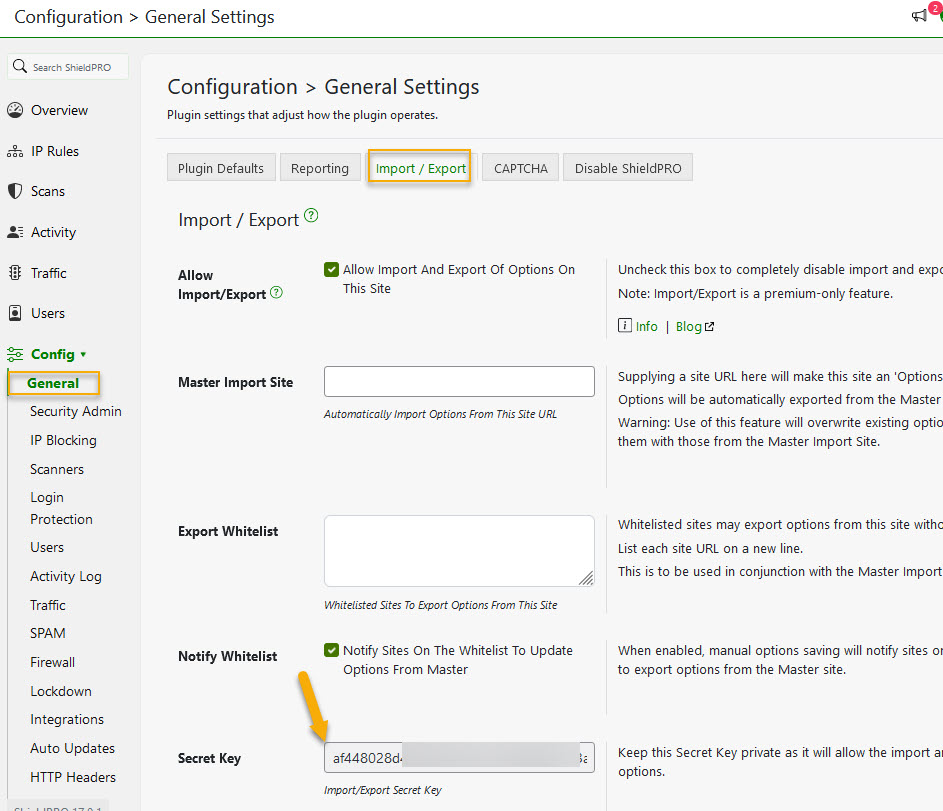This screenshot has height=811, width=943.
Task: Select Security Admin config item
Action: [76, 411]
